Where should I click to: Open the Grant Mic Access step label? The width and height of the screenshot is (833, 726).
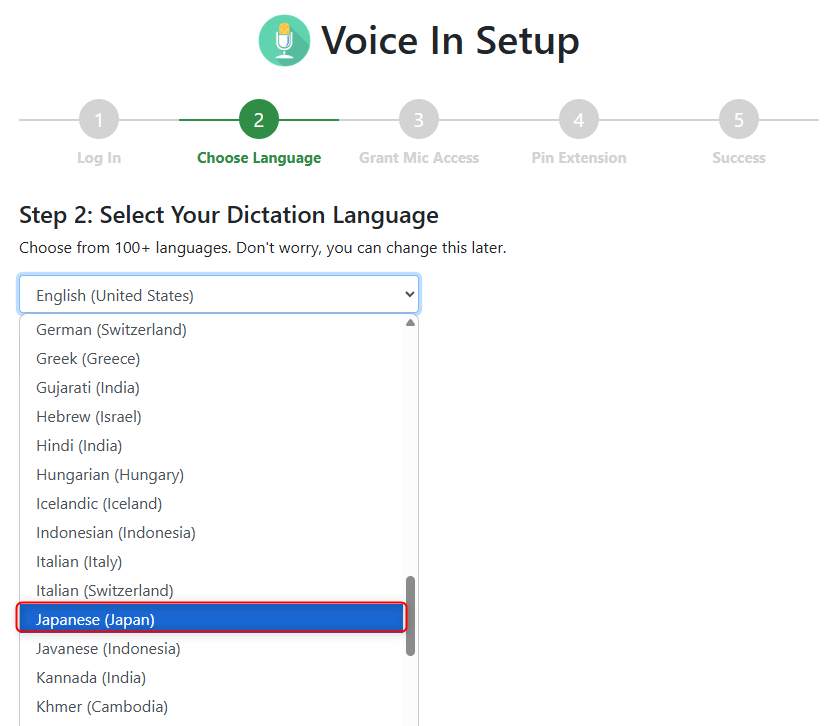pyautogui.click(x=419, y=158)
